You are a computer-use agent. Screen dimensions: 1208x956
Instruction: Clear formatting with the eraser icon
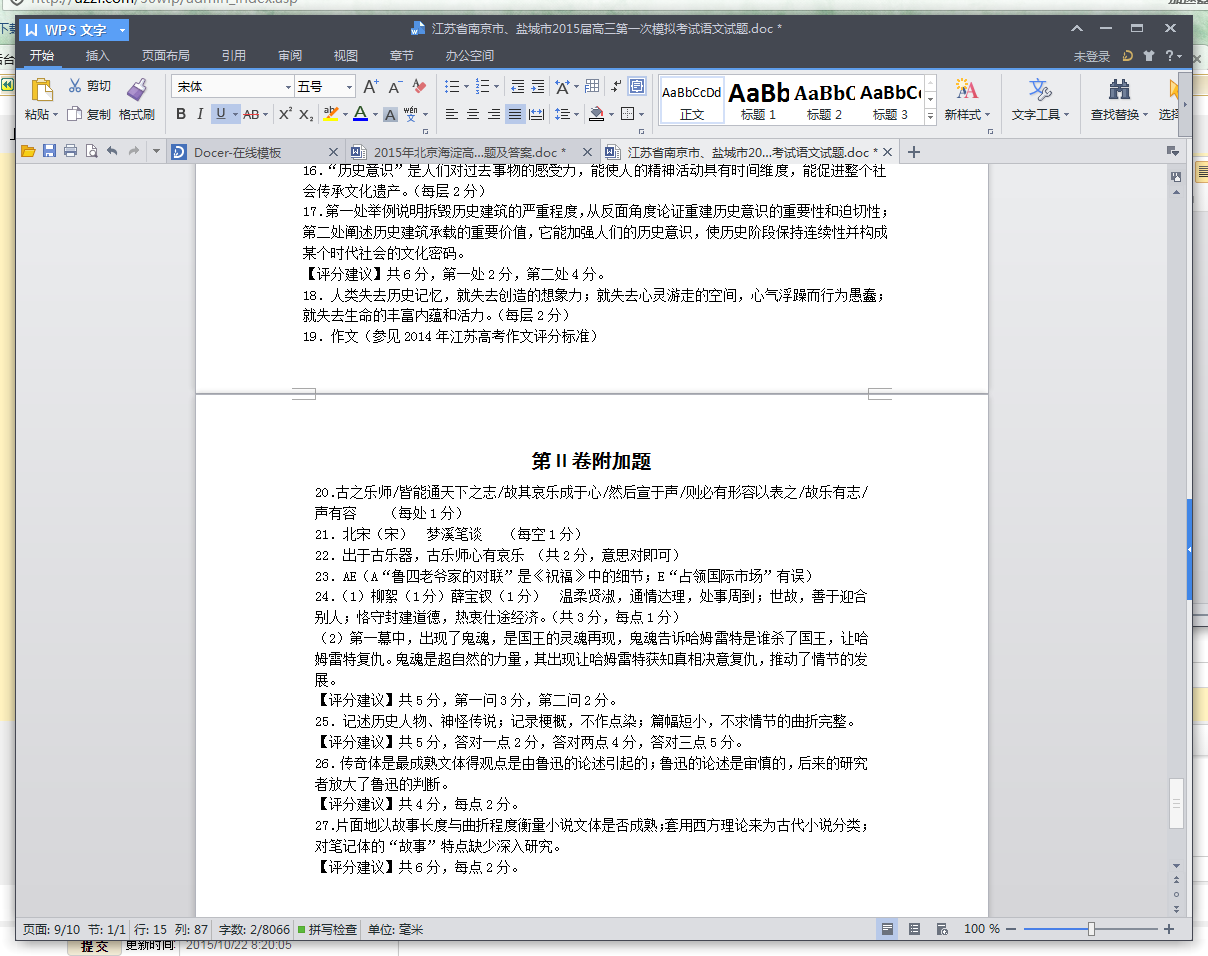pos(420,87)
